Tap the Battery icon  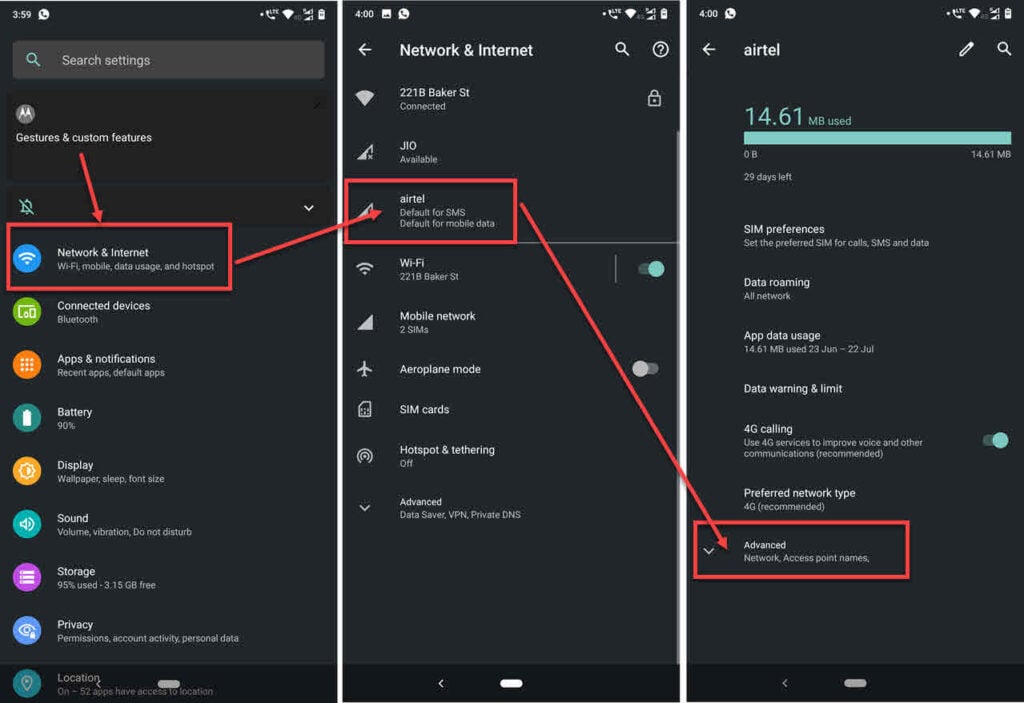[27, 418]
